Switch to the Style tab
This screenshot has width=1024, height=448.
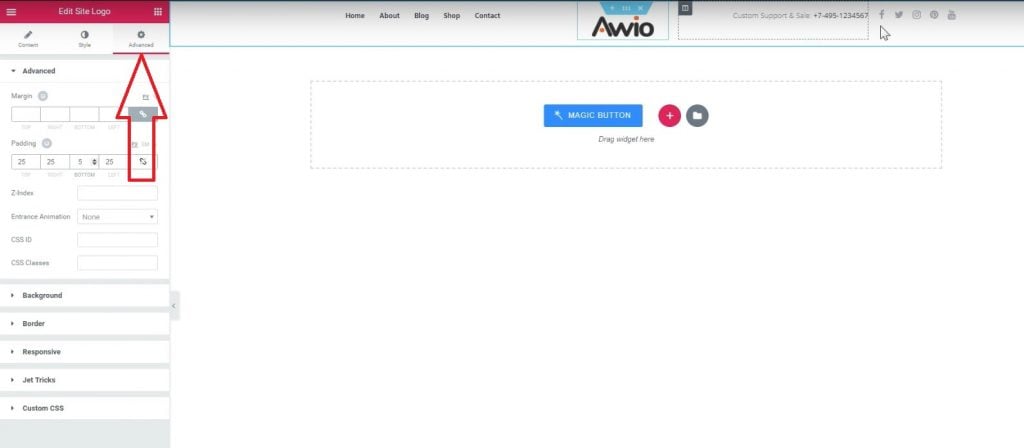(84, 39)
